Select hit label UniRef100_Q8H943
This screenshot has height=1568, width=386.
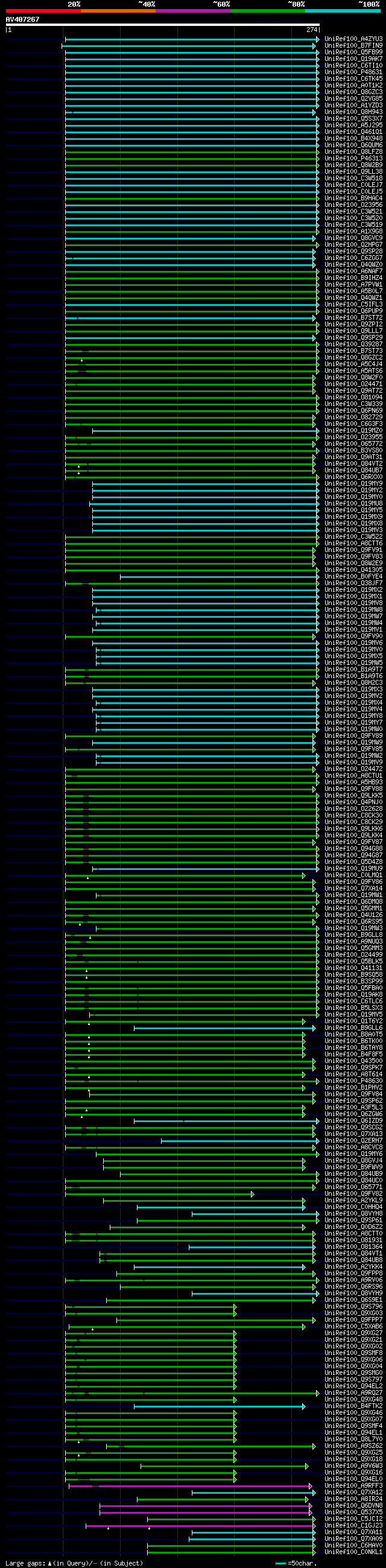pos(353,112)
